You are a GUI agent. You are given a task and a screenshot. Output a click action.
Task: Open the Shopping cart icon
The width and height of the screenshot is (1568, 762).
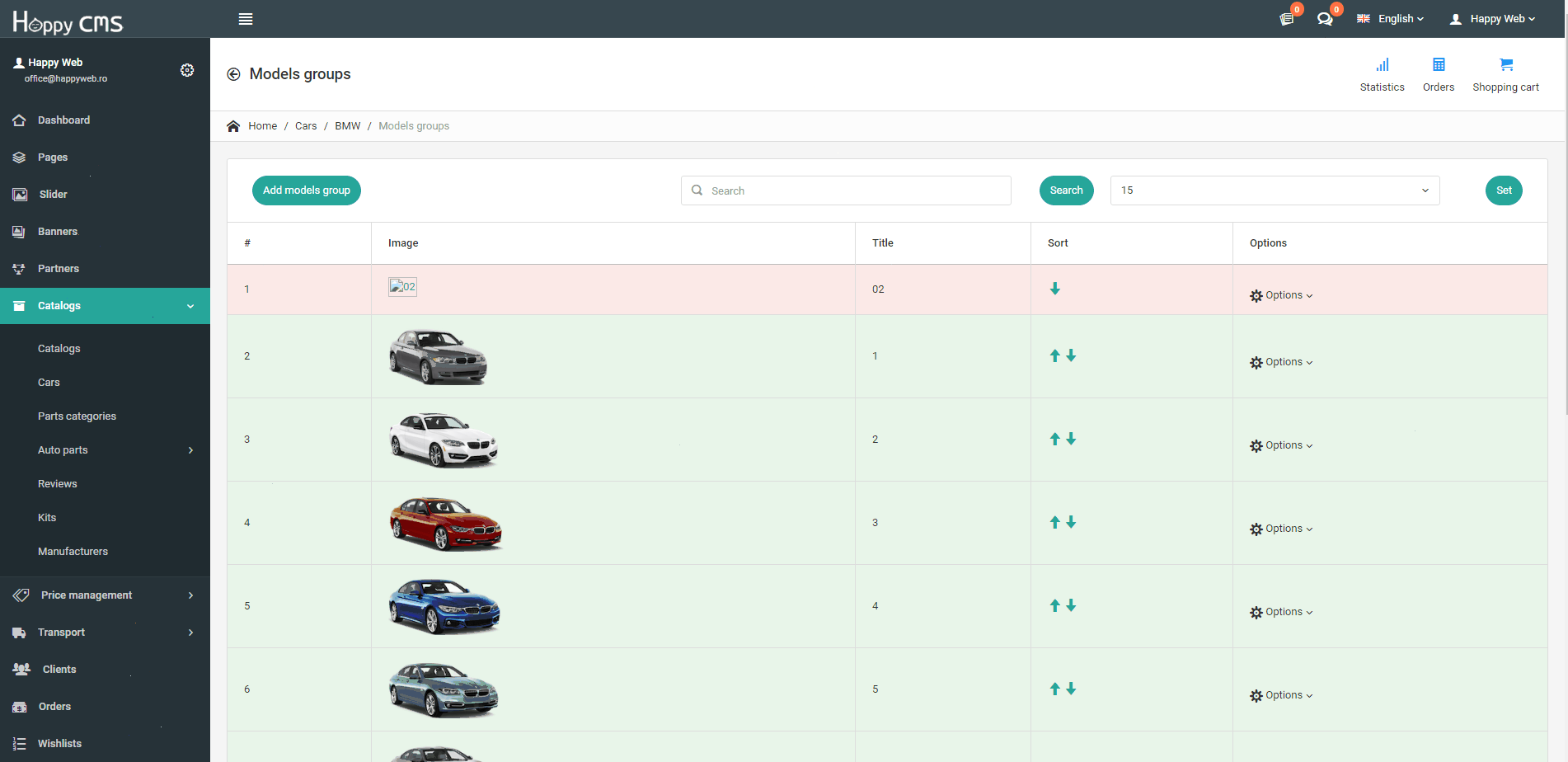point(1505,75)
